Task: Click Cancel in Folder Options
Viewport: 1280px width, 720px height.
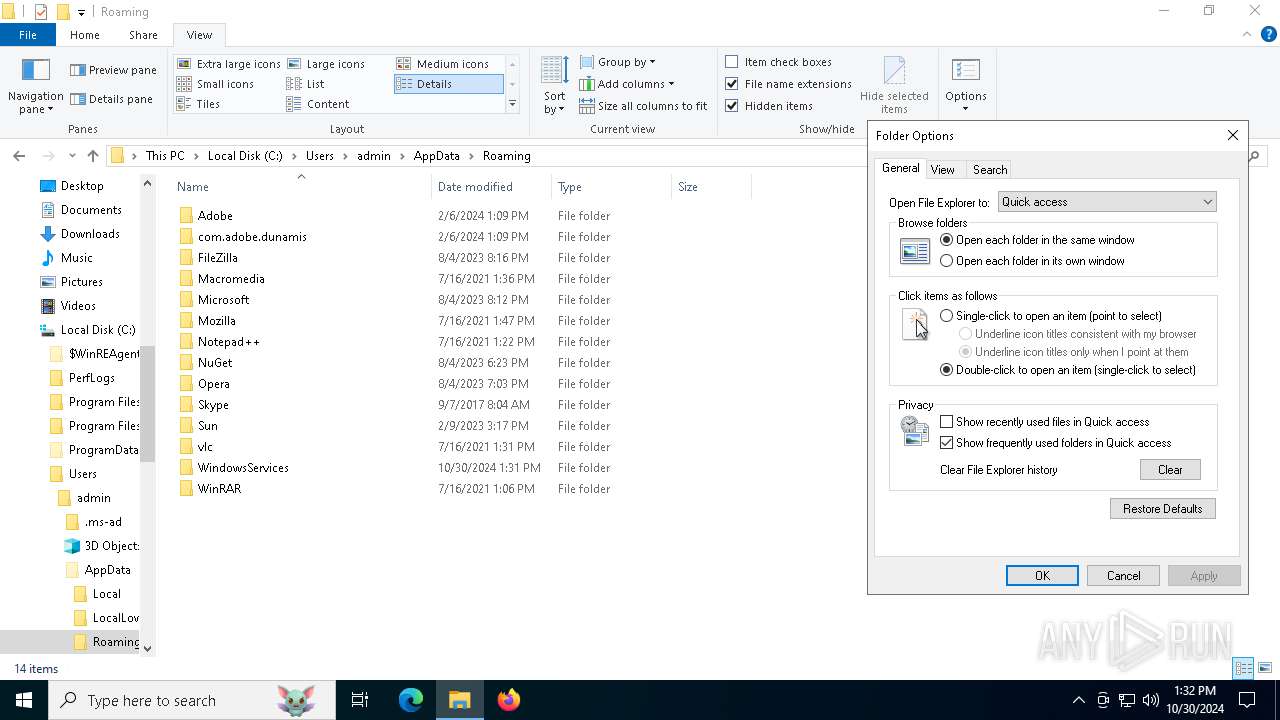Action: 1123,576
